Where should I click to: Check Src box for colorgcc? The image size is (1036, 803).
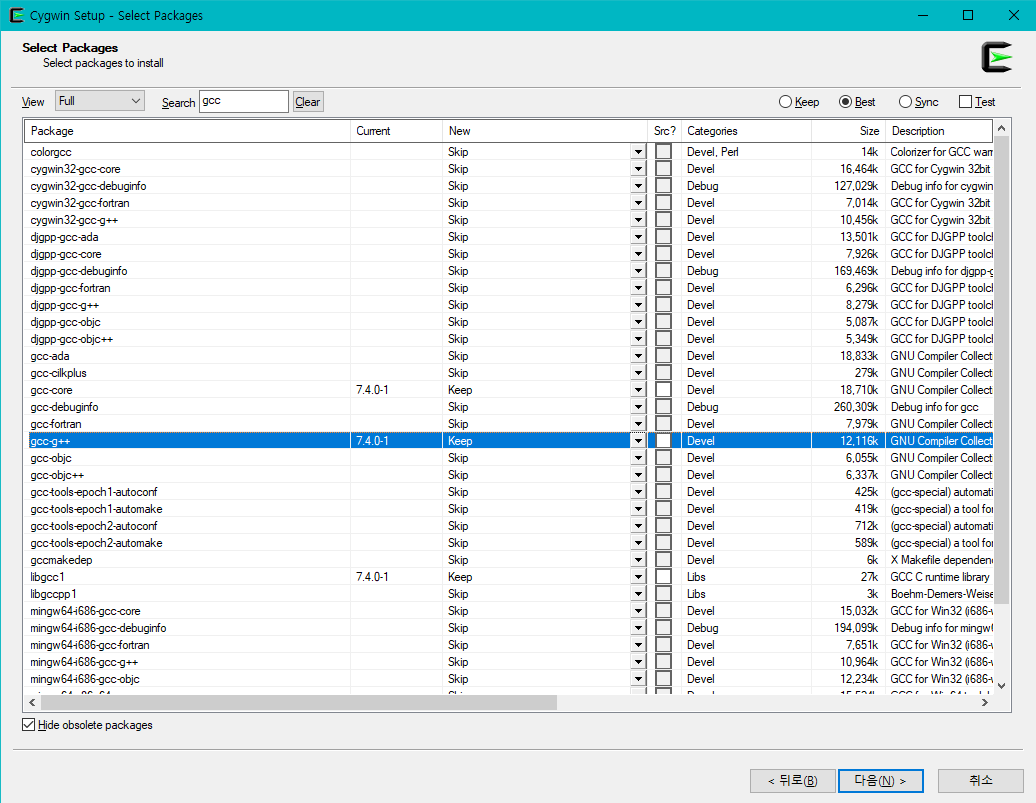click(663, 151)
